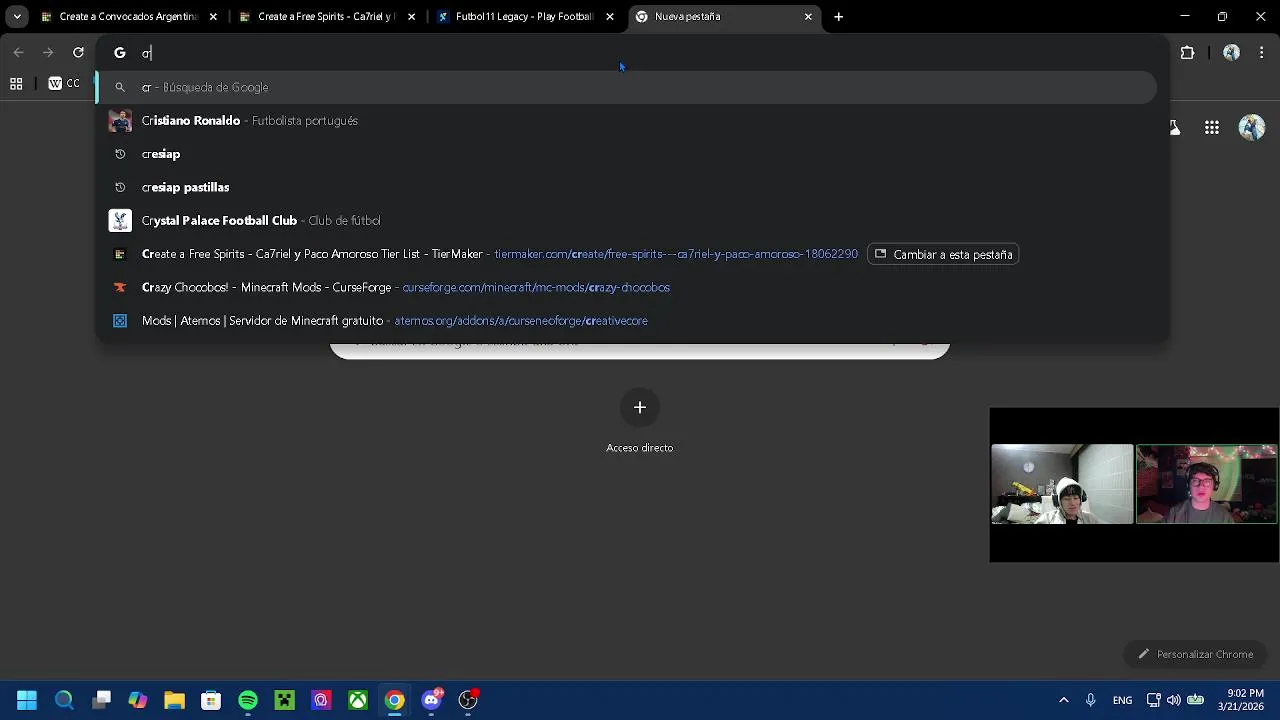Image resolution: width=1280 pixels, height=720 pixels.
Task: Click the Aternos favicon in suggestions
Action: [x=120, y=321]
